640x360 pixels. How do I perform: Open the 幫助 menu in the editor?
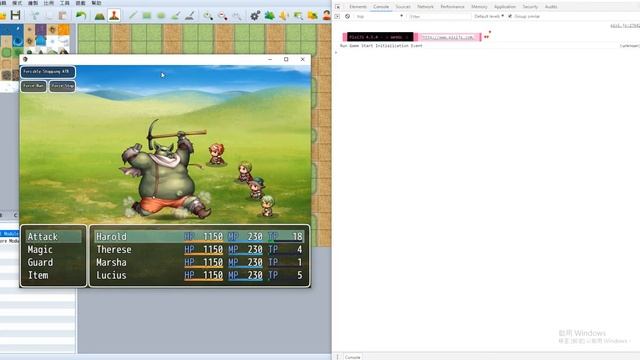96,3
